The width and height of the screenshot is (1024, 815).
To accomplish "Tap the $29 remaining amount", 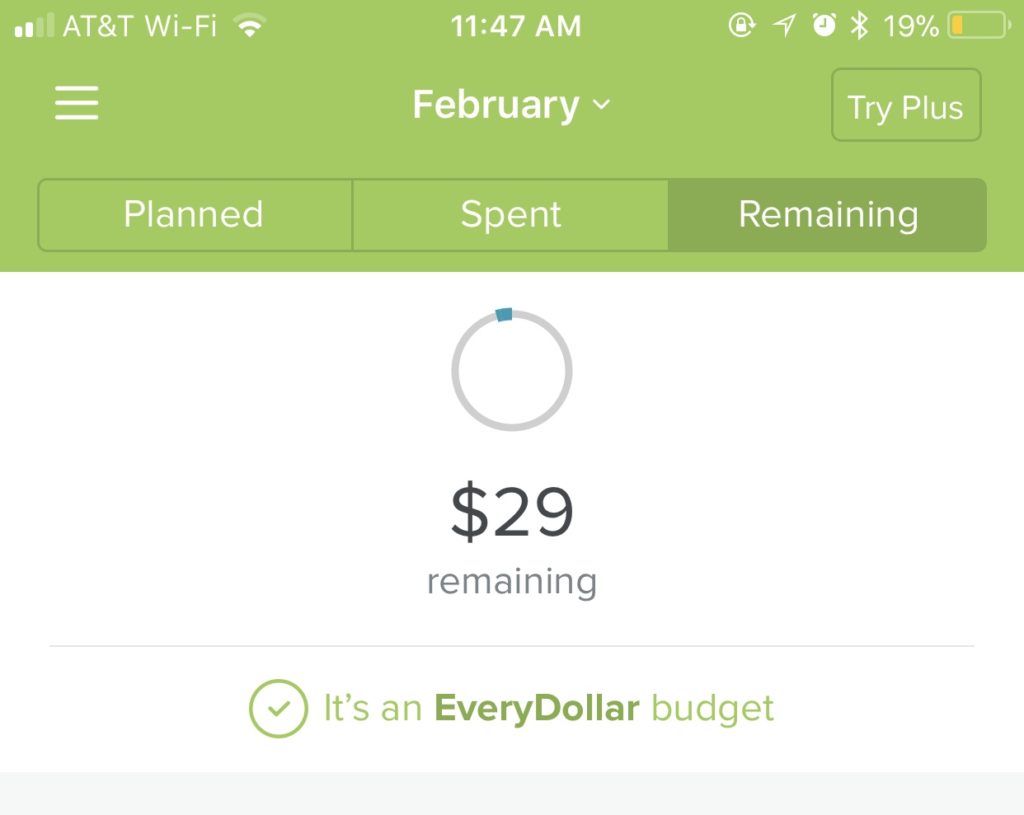I will pos(512,511).
